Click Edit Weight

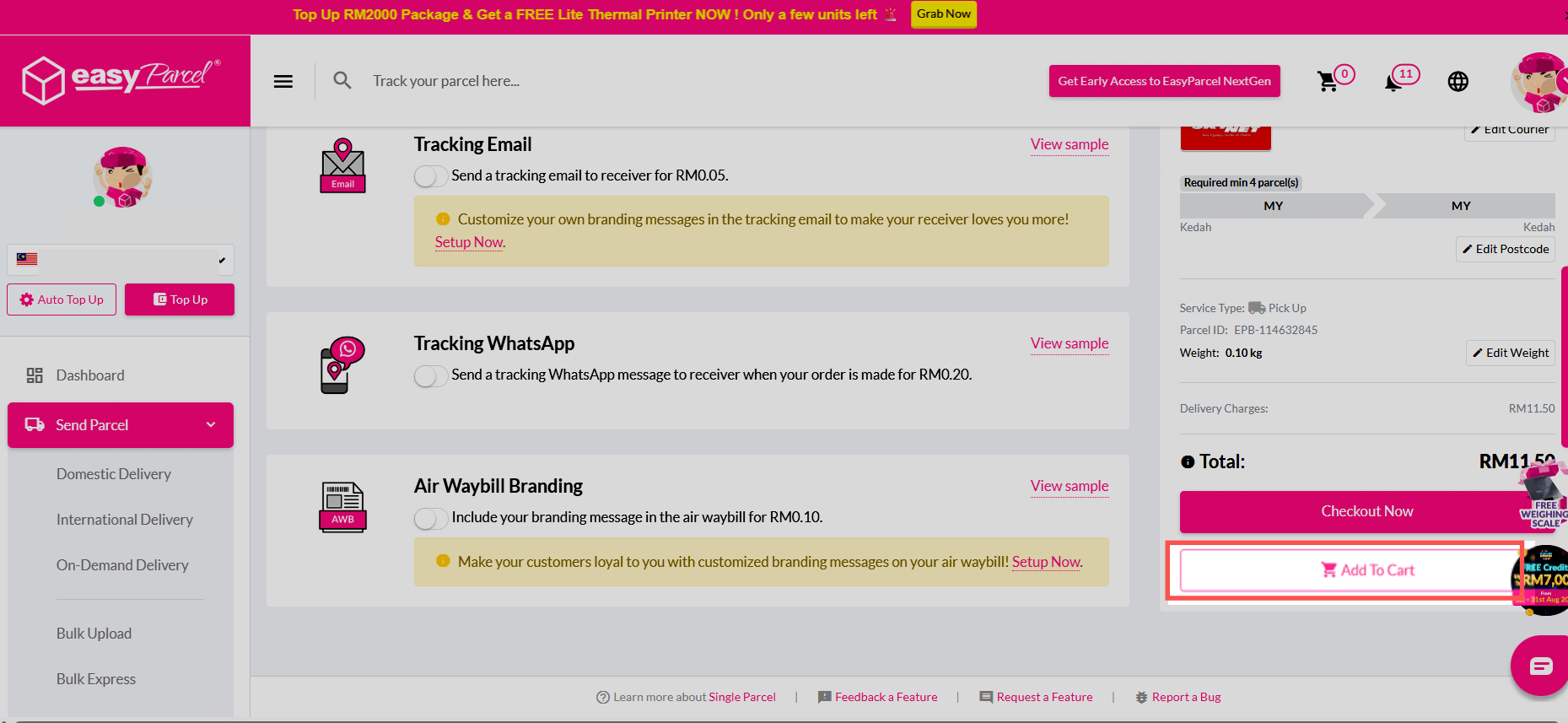1511,353
